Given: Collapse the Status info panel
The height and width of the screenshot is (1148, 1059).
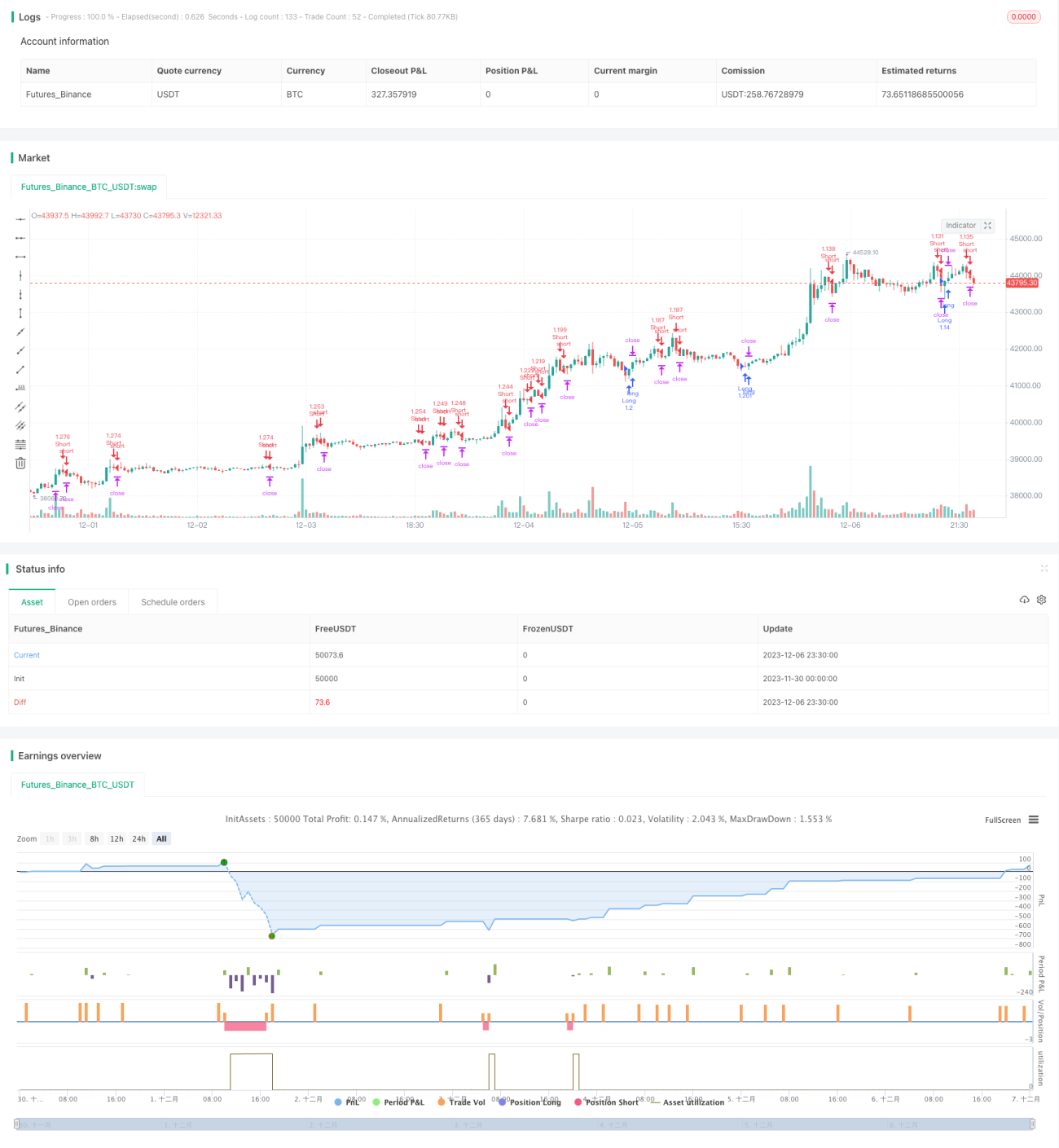Looking at the screenshot, I should [x=1044, y=569].
